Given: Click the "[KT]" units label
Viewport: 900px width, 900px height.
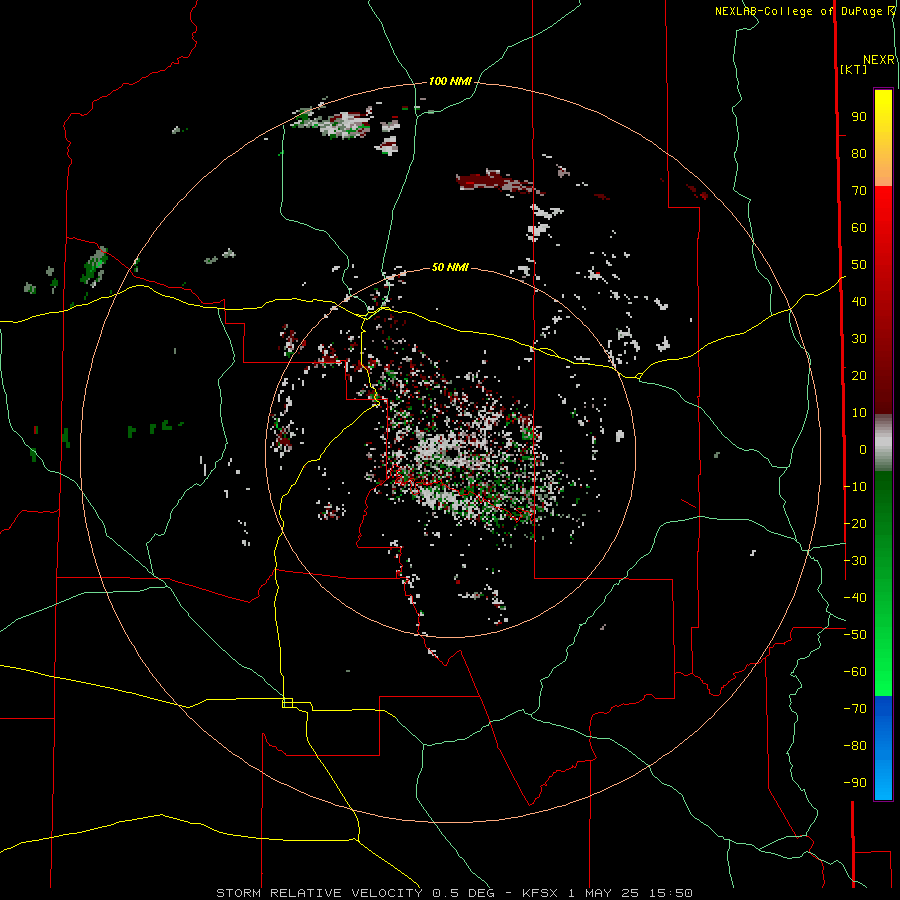Looking at the screenshot, I should pos(853,69).
